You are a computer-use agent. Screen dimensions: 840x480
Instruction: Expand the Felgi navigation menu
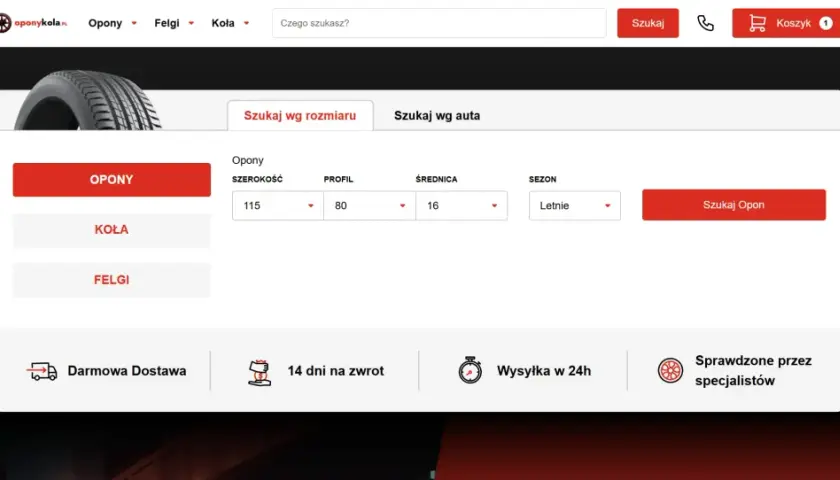[x=174, y=23]
